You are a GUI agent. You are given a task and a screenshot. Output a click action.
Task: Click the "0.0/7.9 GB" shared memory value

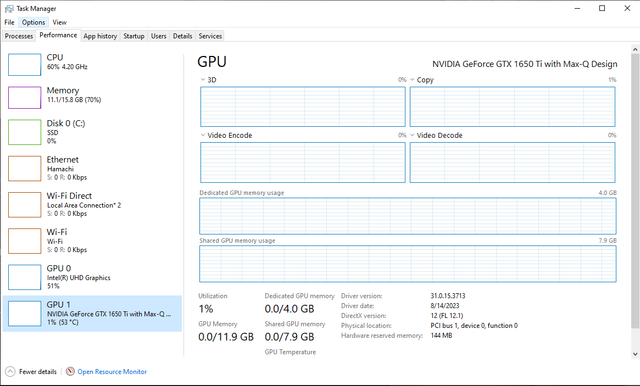coord(289,337)
